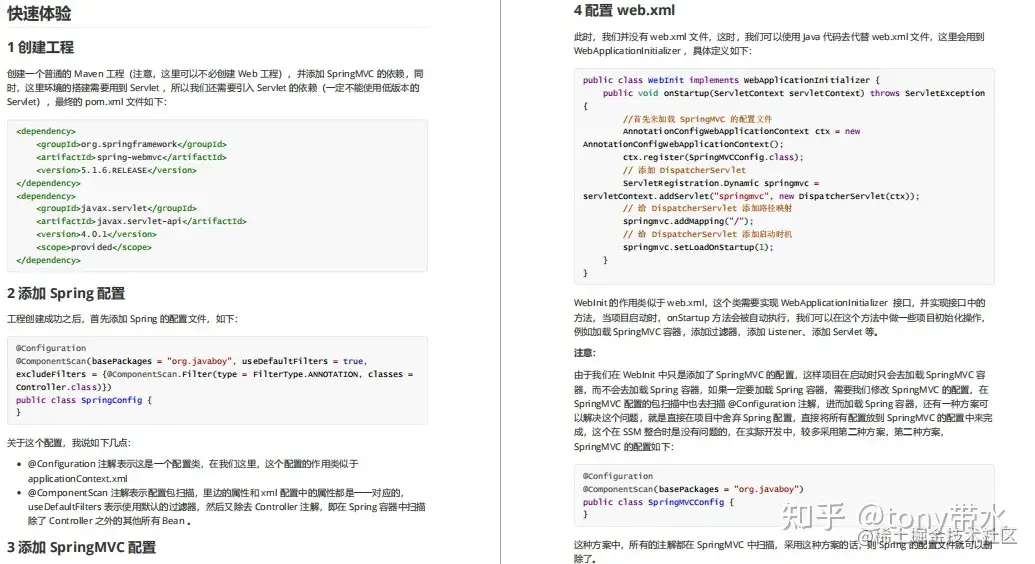Viewport: 1035px width, 564px height.
Task: Click the code line "<version>5.1.6.RELEASE</version>"
Action: click(x=117, y=170)
